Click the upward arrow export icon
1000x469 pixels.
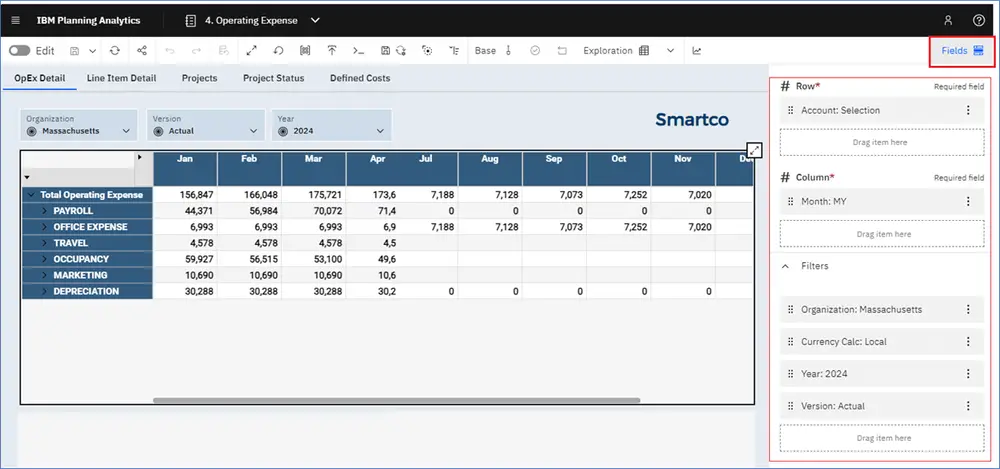(332, 50)
